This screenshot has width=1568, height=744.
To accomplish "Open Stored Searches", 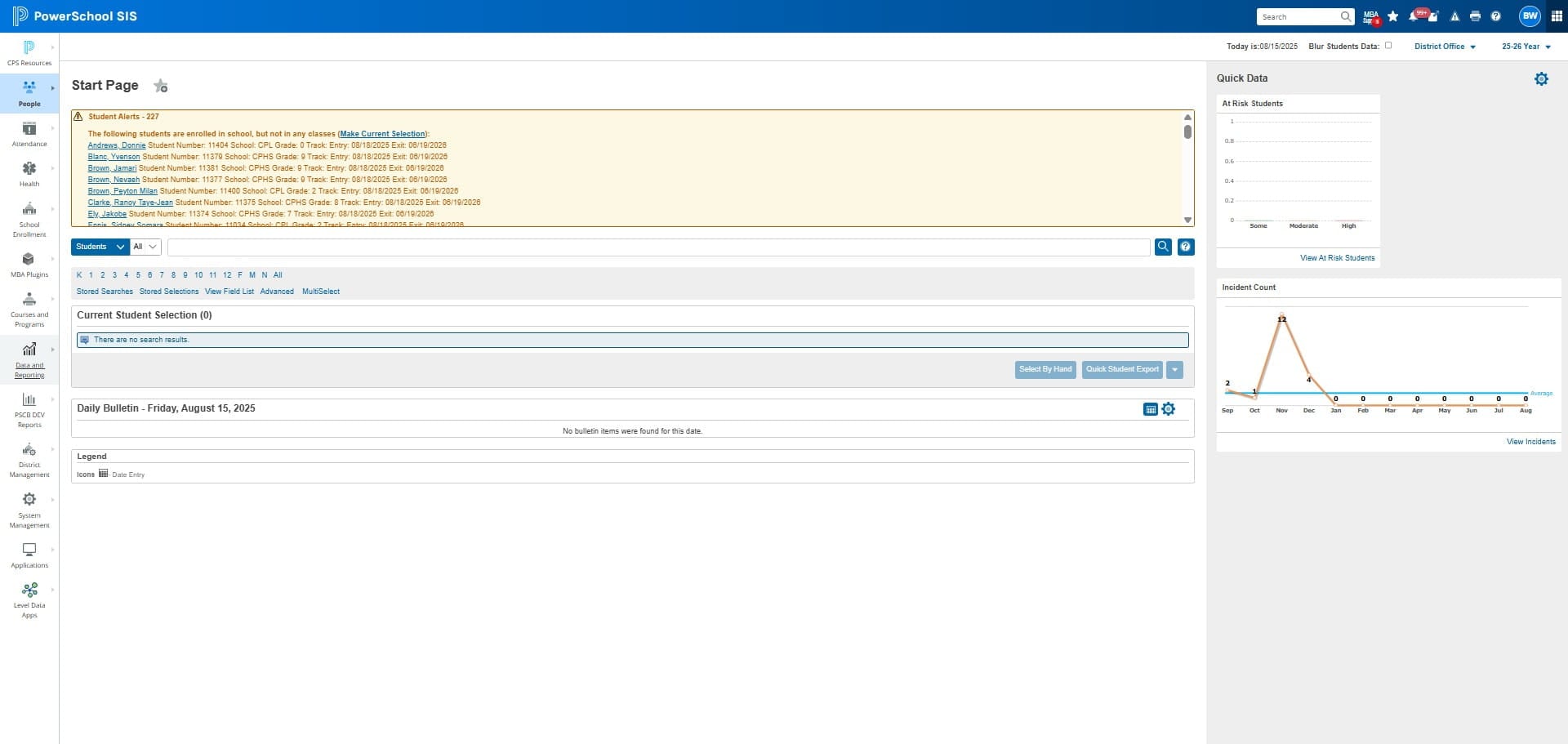I will point(105,292).
